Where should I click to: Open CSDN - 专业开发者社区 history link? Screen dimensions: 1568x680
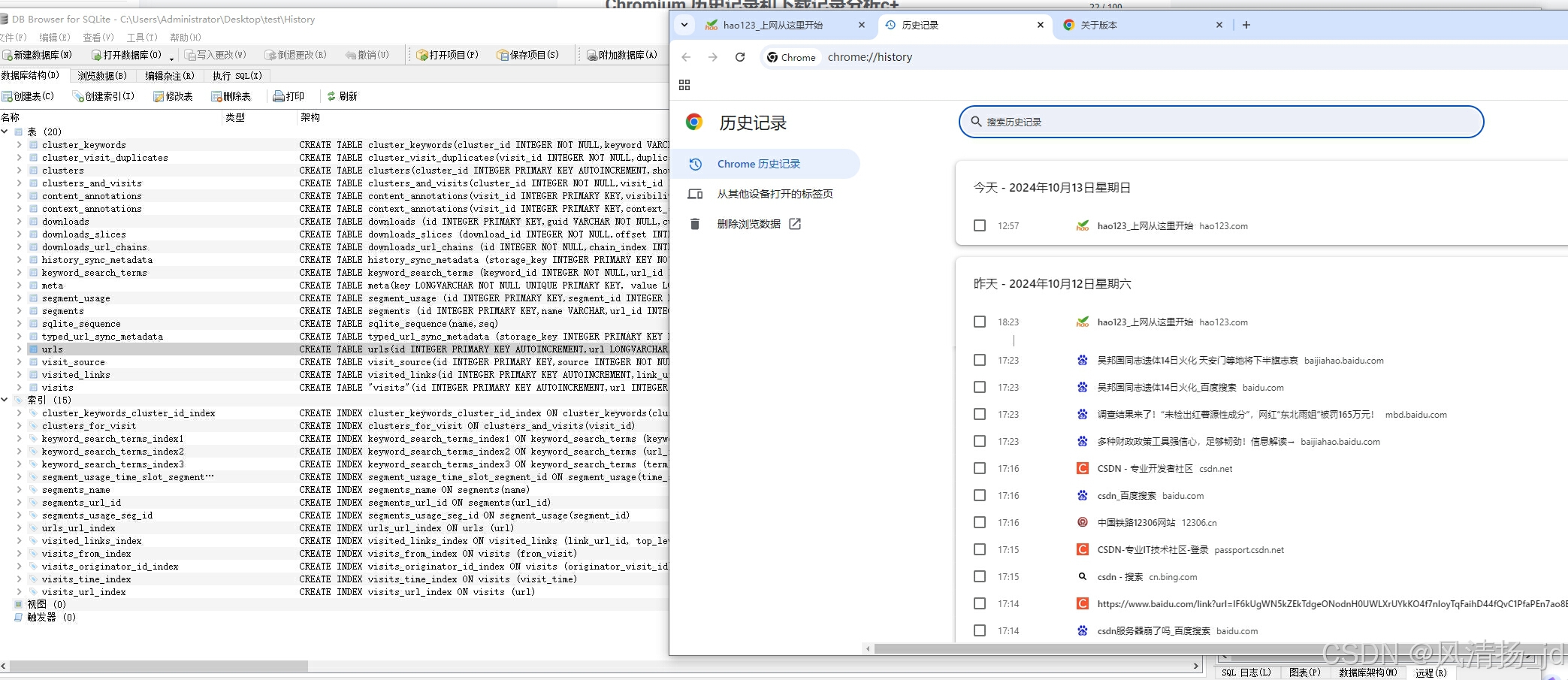coord(1145,468)
